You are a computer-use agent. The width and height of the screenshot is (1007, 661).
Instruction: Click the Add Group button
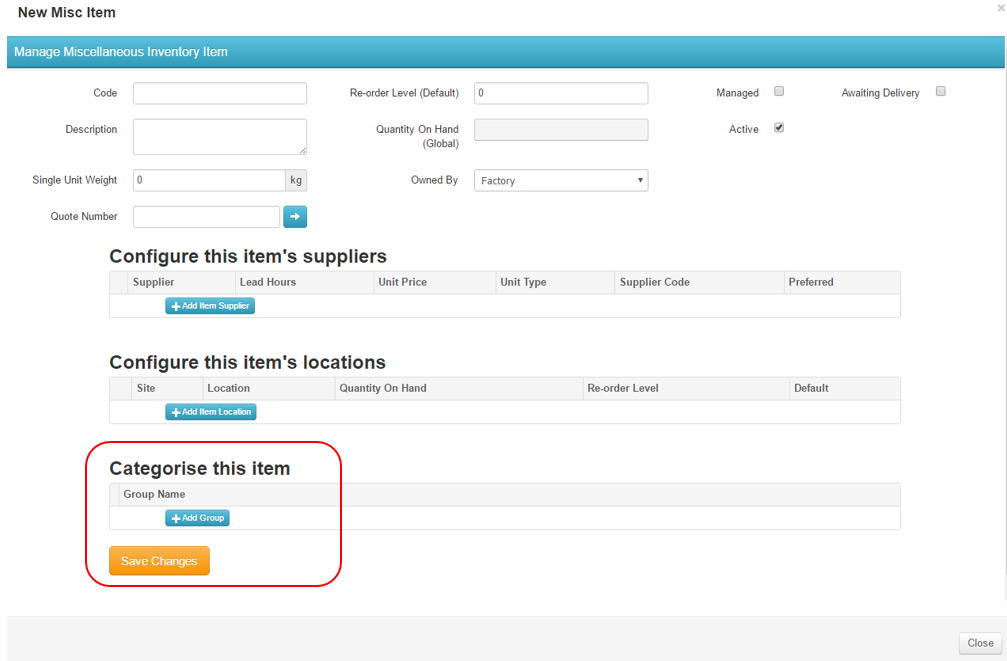[x=197, y=518]
